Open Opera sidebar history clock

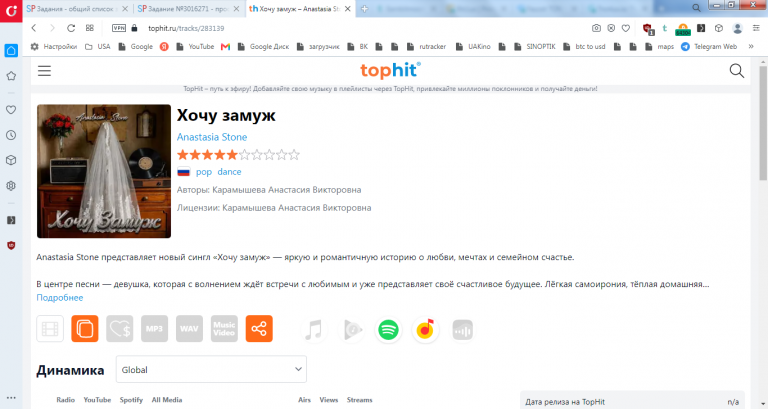tap(11, 135)
